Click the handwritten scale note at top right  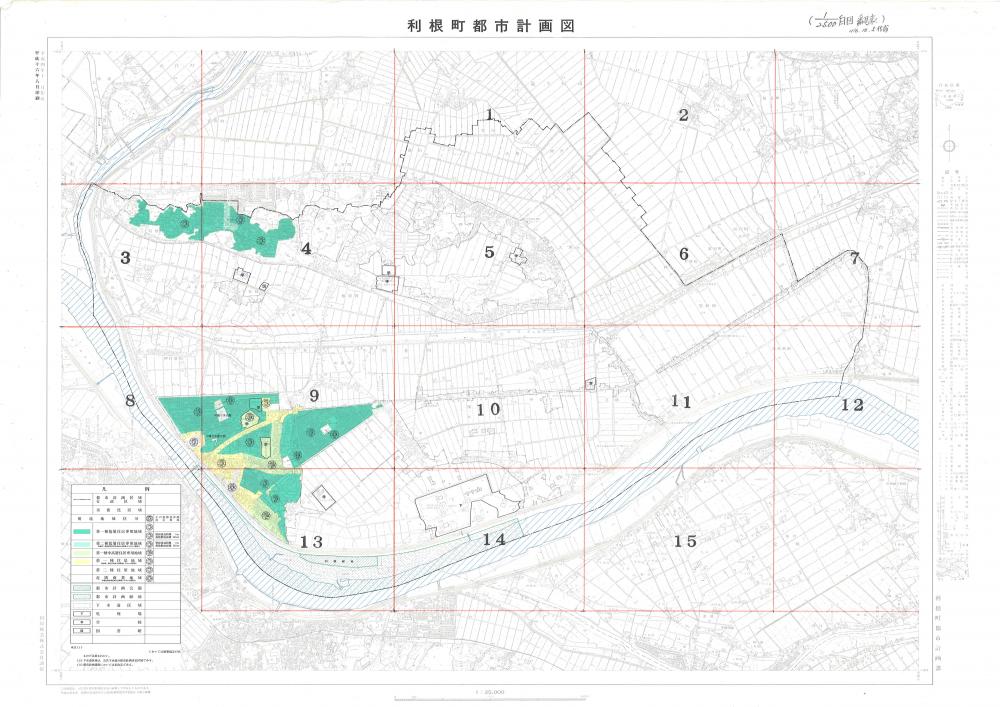click(x=849, y=22)
